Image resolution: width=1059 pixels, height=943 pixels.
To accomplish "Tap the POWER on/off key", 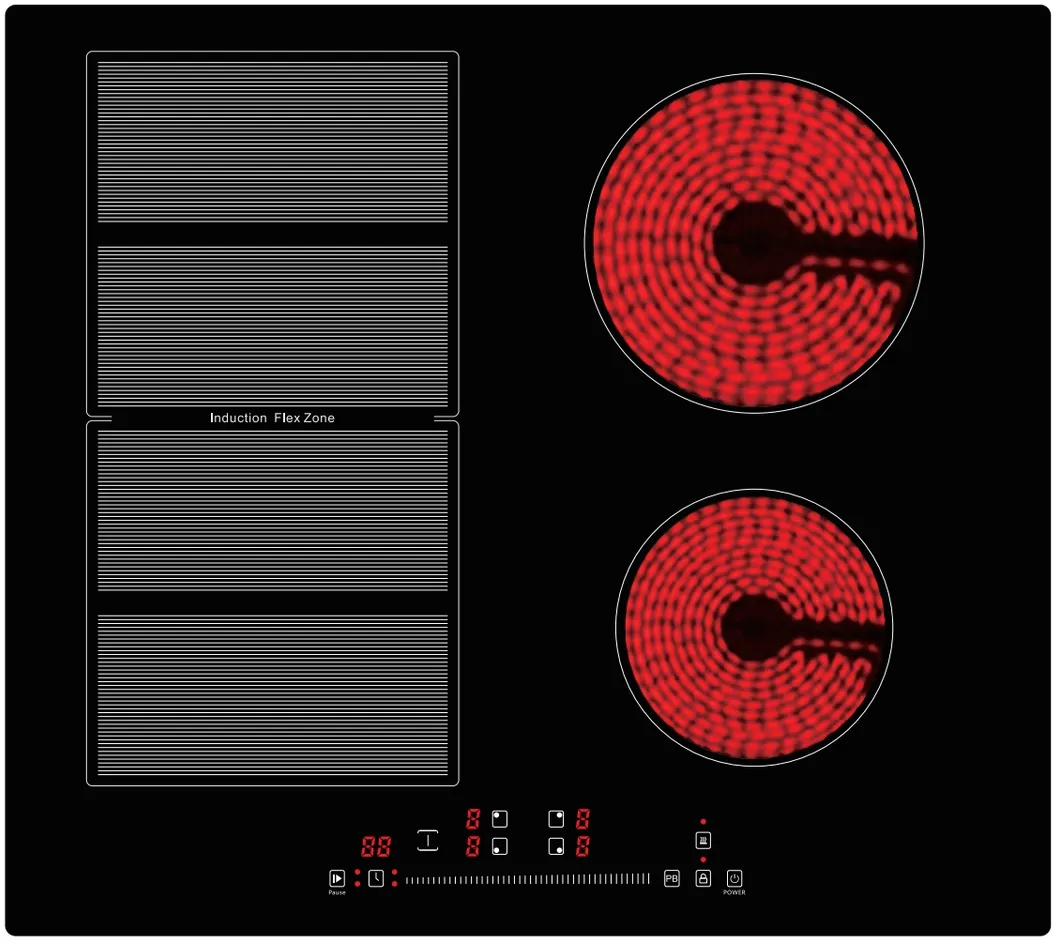I will point(734,878).
